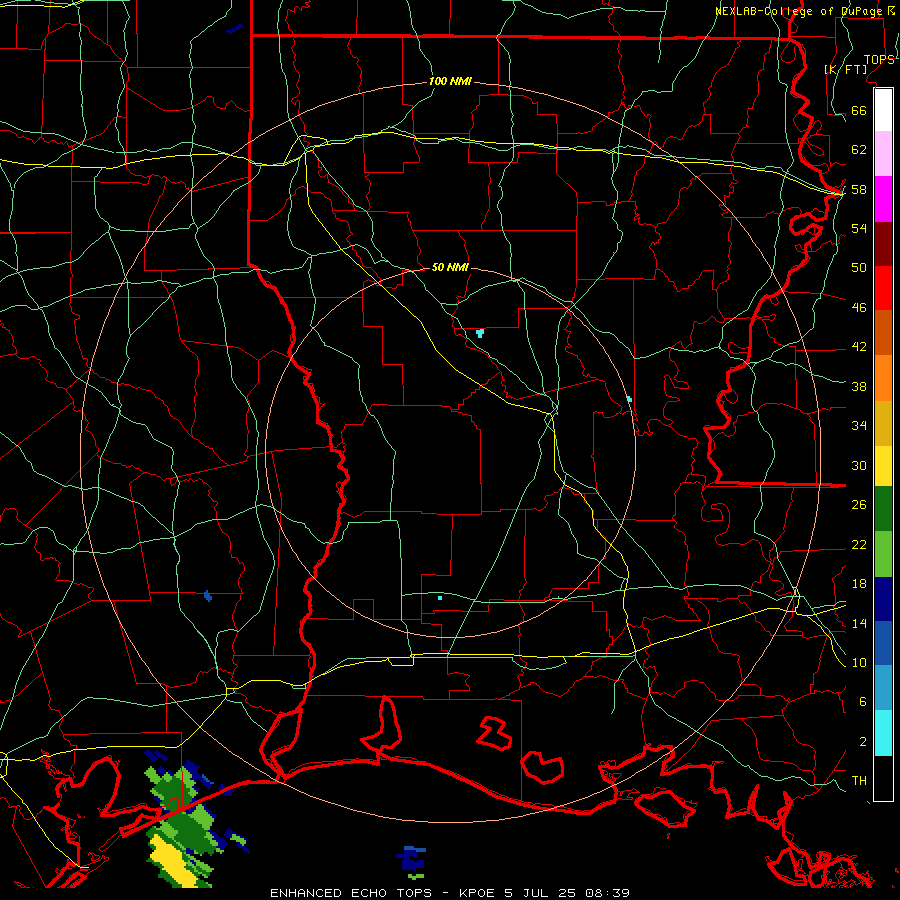Click the gold legend swatch
Screen dimensions: 900x900
pyautogui.click(x=883, y=423)
